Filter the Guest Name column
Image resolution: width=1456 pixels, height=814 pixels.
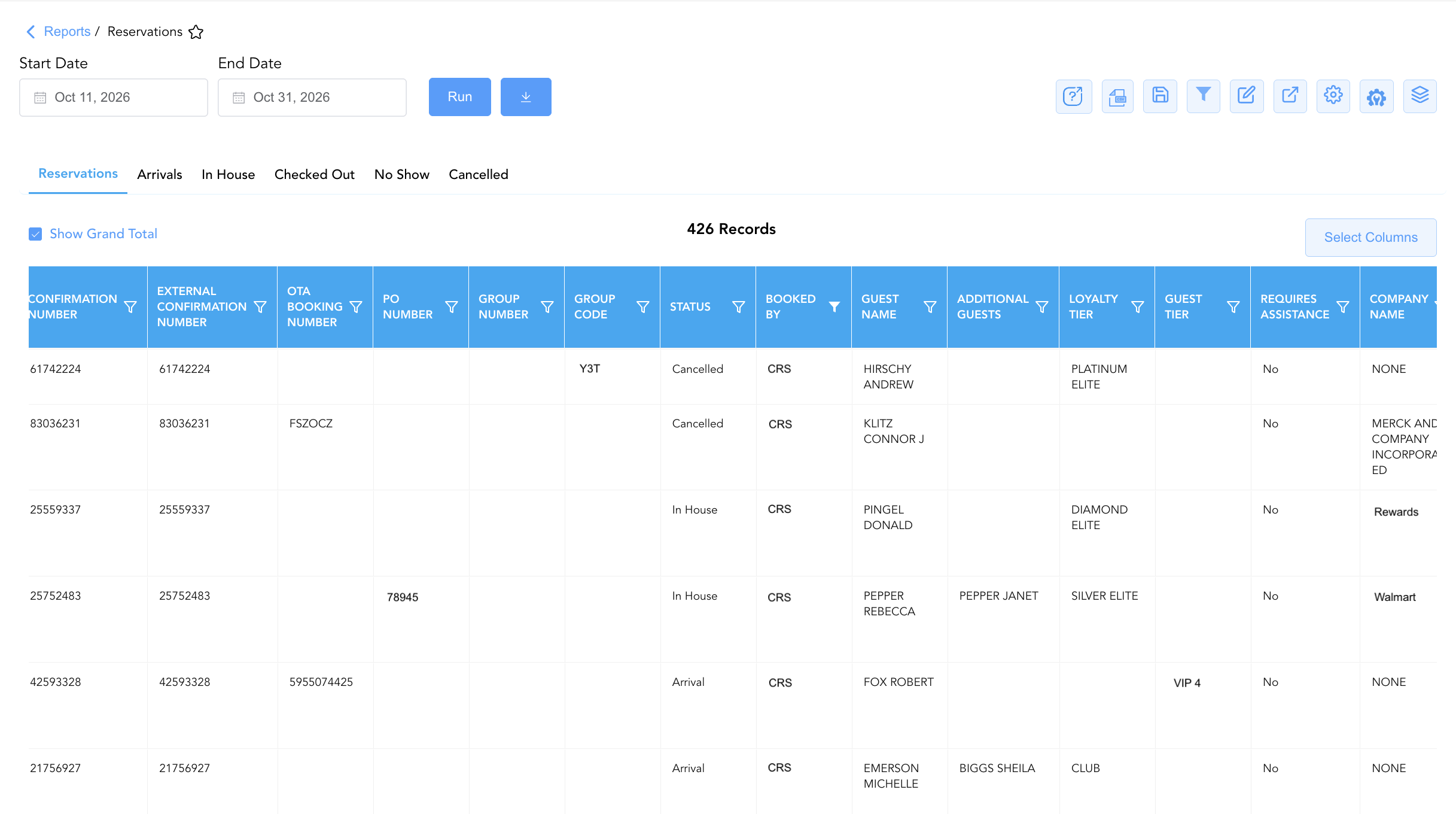(930, 307)
